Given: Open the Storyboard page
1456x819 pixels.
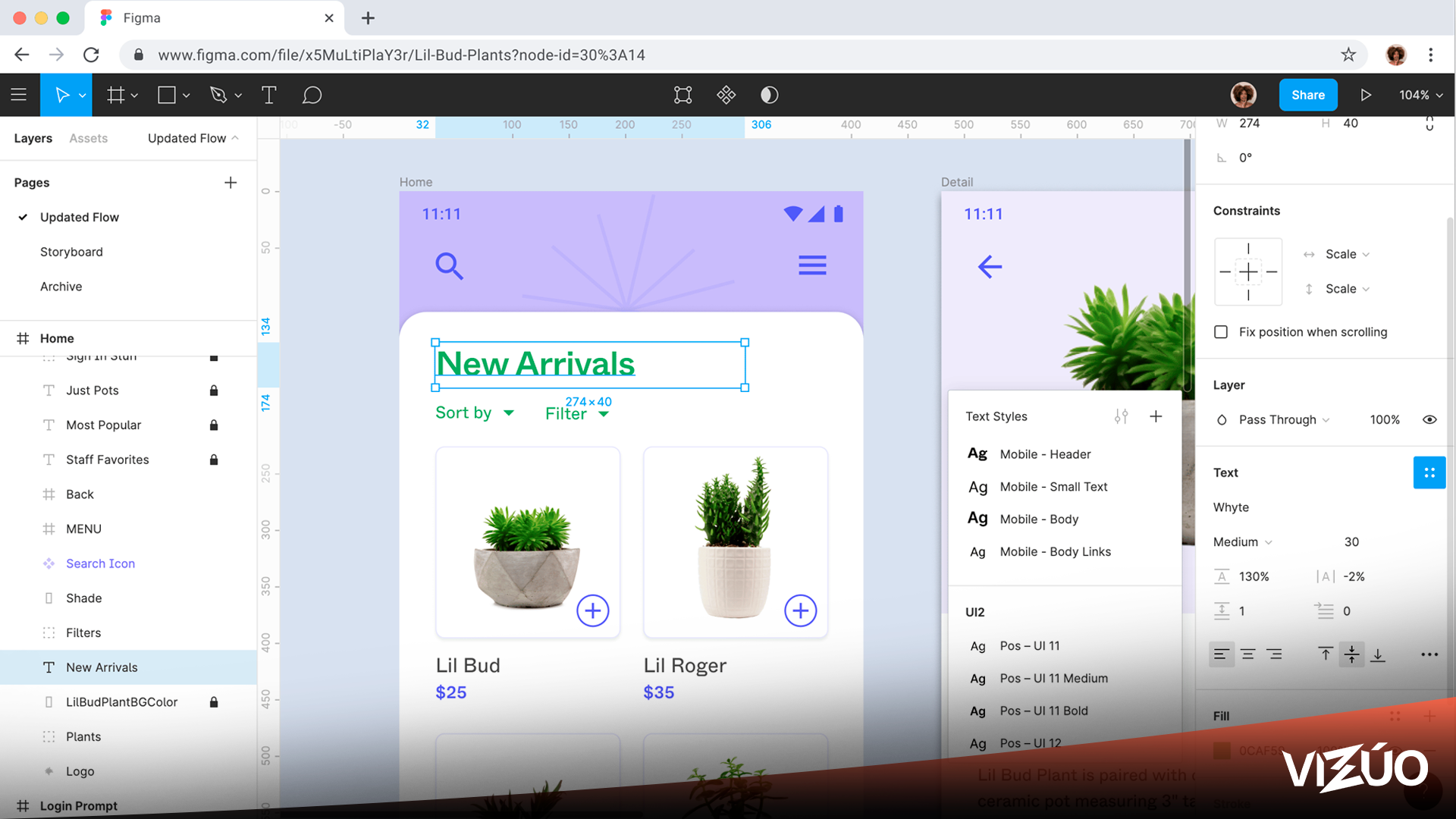Looking at the screenshot, I should click(71, 252).
